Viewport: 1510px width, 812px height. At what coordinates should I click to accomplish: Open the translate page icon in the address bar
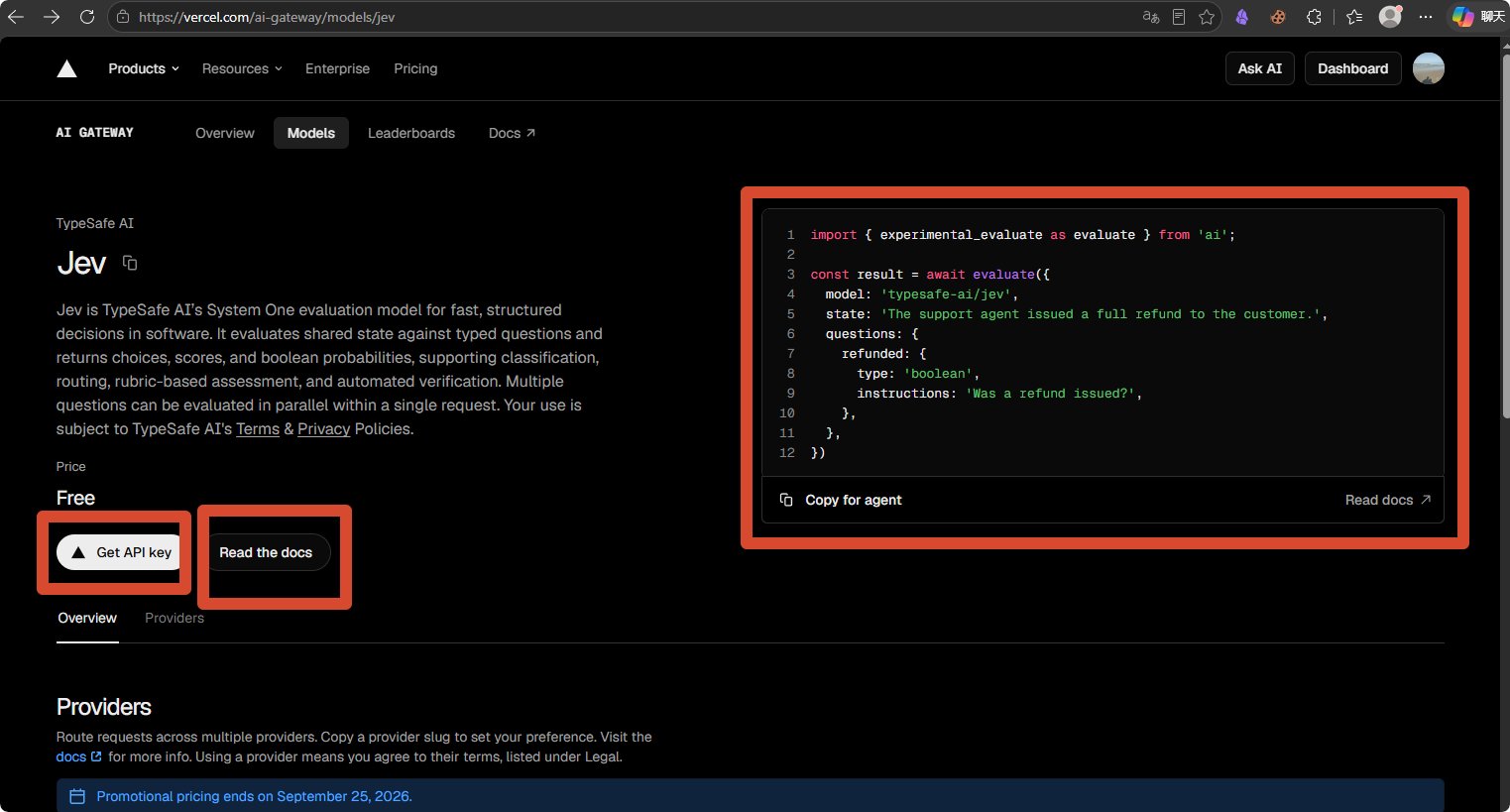pyautogui.click(x=1151, y=17)
